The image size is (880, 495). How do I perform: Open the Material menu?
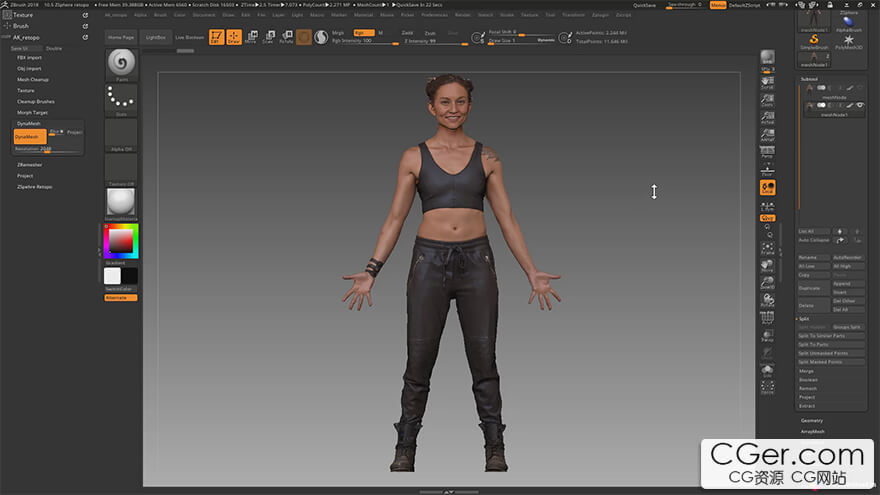363,15
